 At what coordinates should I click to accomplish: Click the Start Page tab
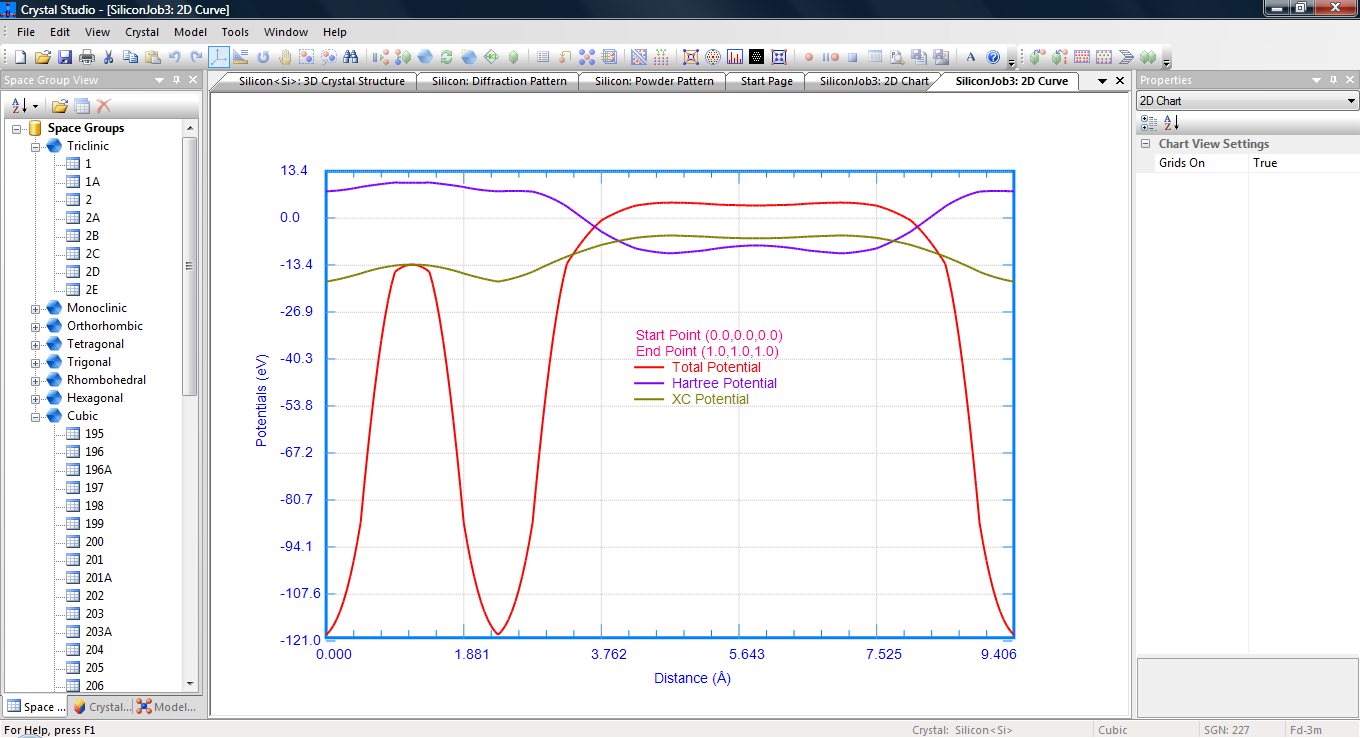766,82
